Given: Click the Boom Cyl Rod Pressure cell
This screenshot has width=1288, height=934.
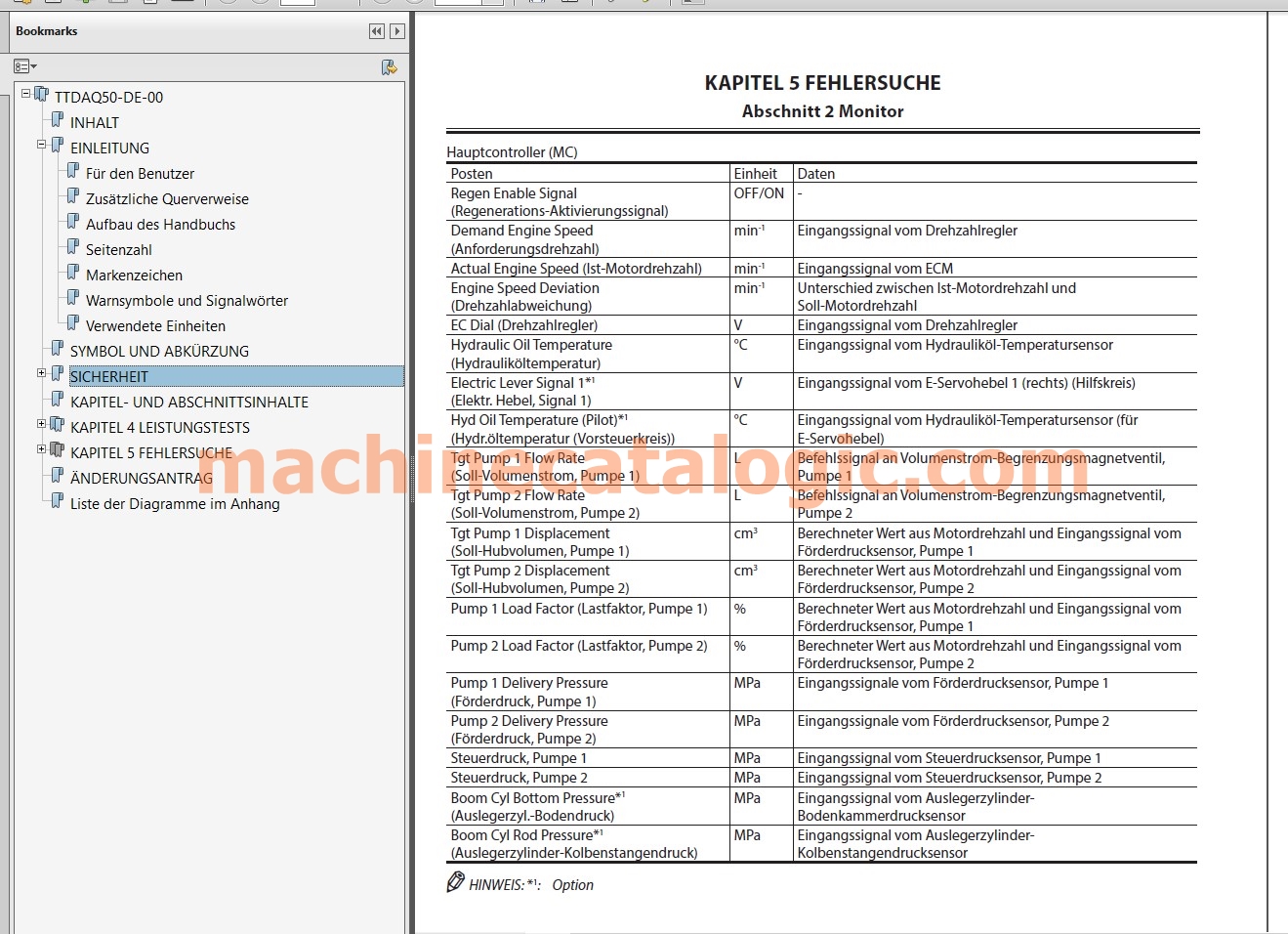Looking at the screenshot, I should click(588, 844).
